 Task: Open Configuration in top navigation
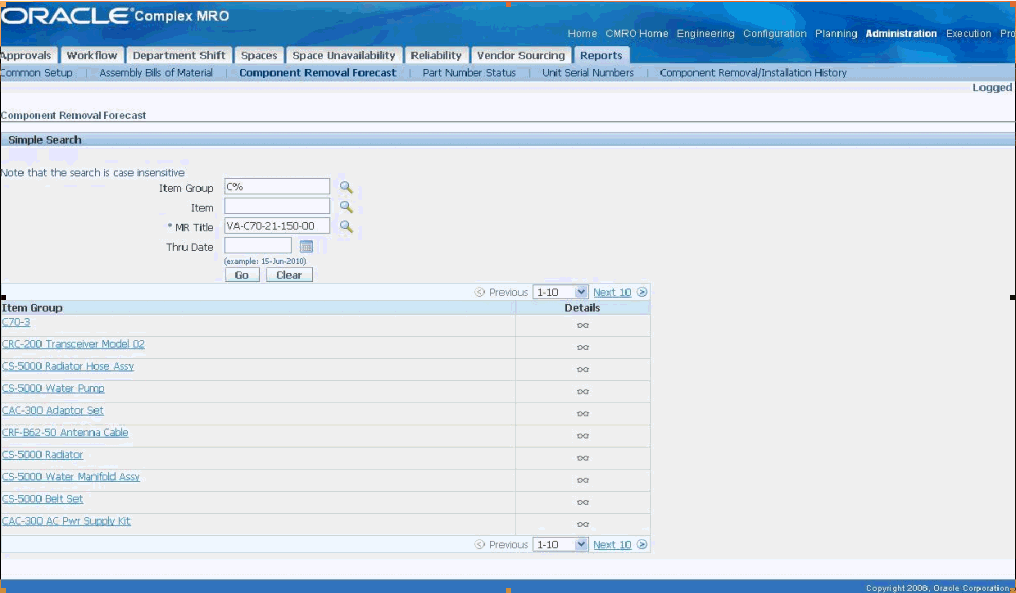(x=775, y=34)
